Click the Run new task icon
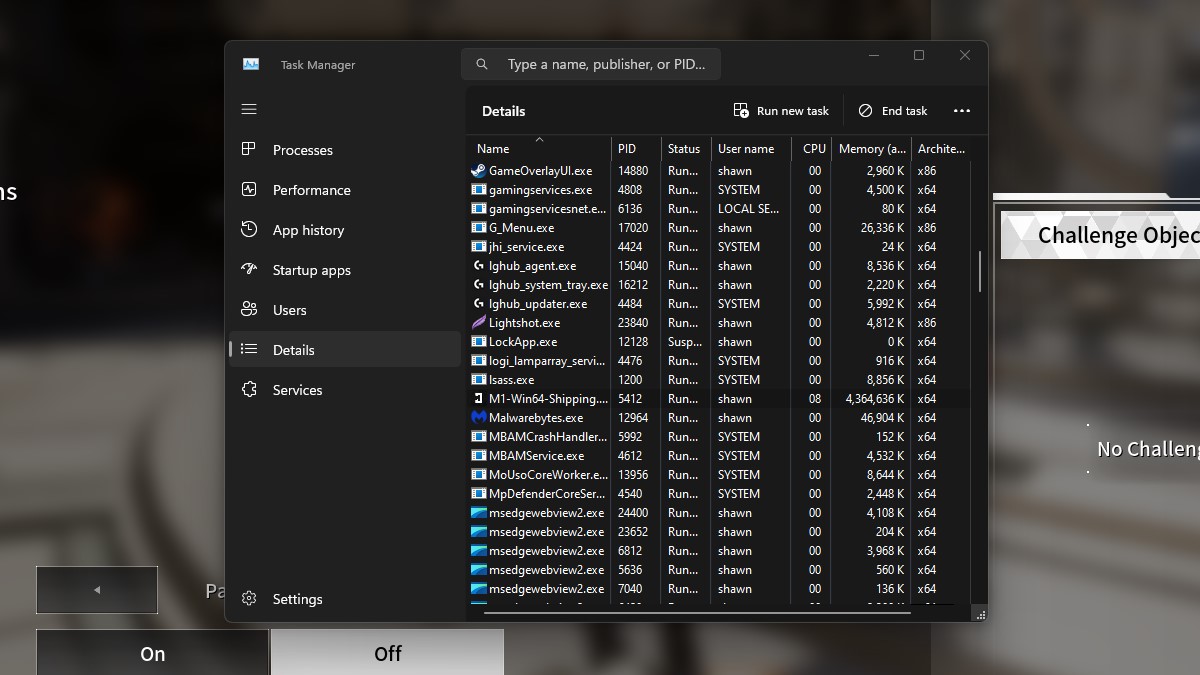 point(741,111)
